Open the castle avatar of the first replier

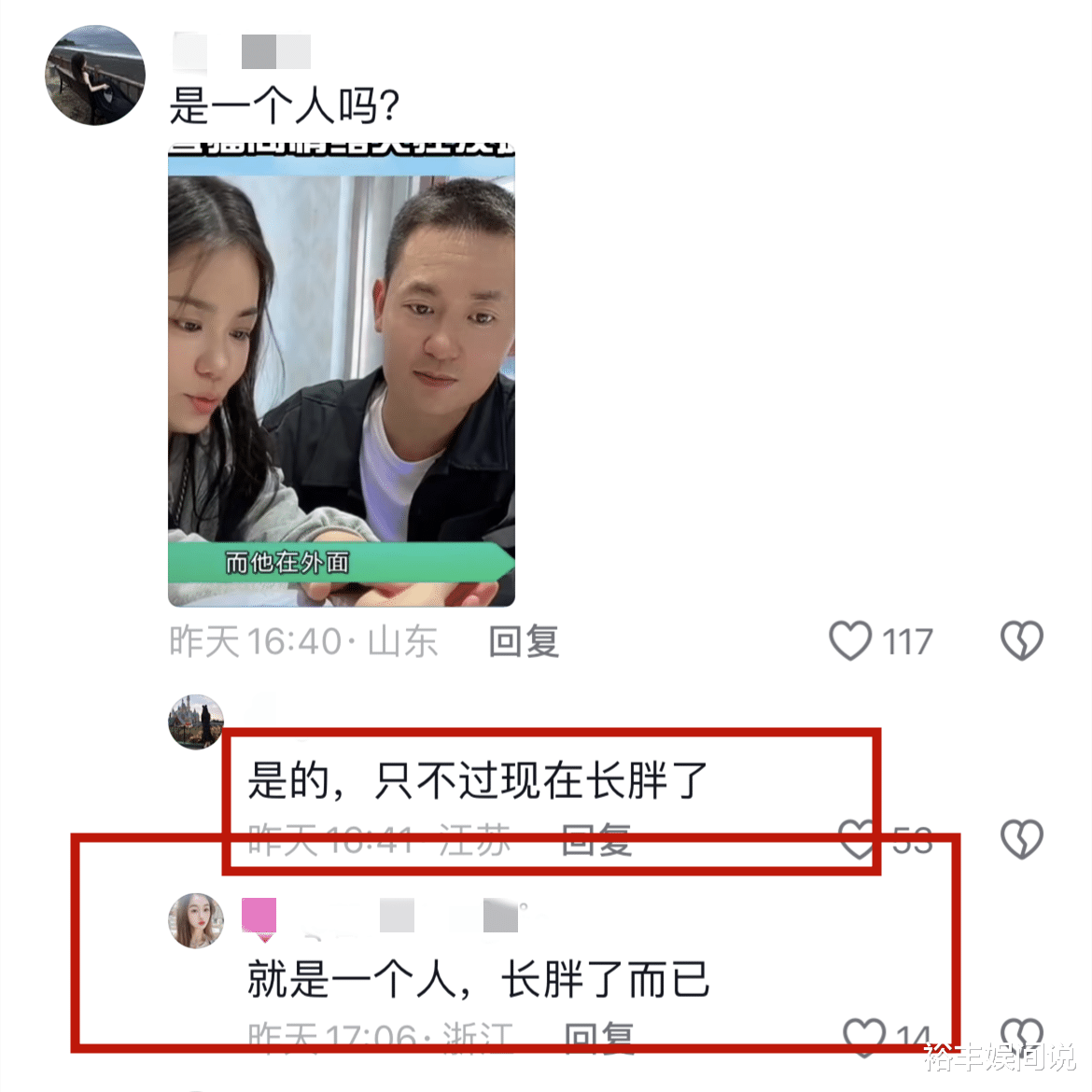coord(196,721)
